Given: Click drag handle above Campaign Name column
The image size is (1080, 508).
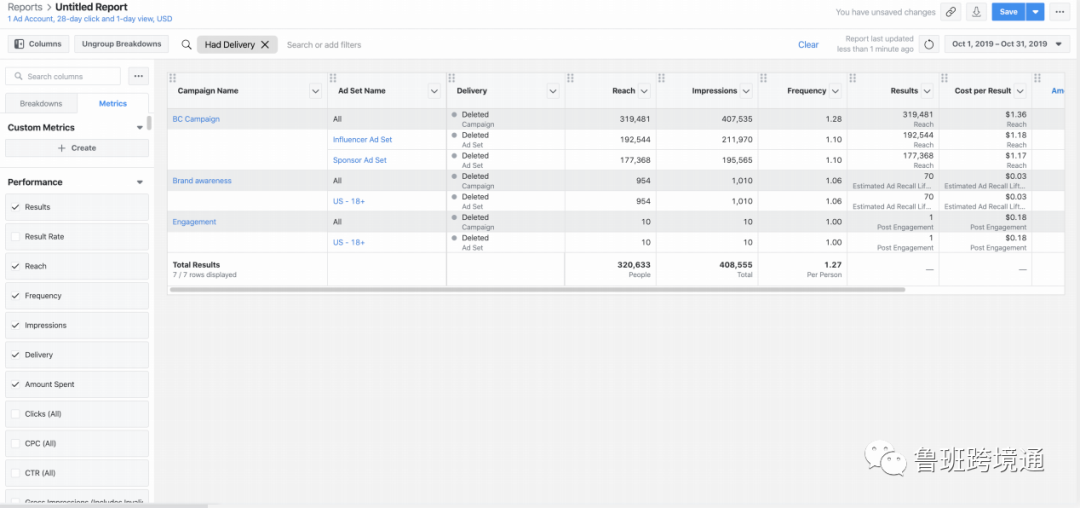Looking at the screenshot, I should pyautogui.click(x=173, y=78).
